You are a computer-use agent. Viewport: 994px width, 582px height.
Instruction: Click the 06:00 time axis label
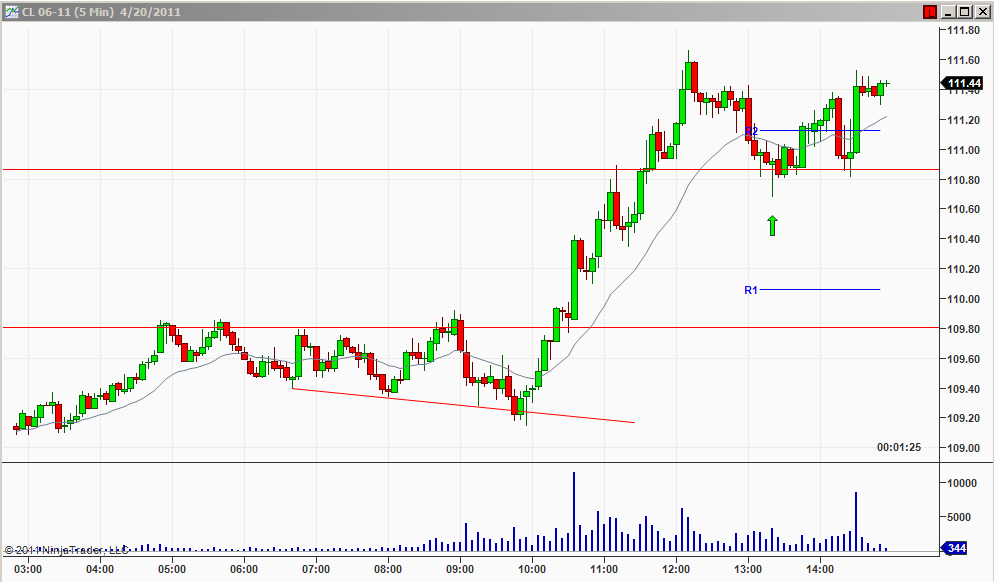click(244, 569)
